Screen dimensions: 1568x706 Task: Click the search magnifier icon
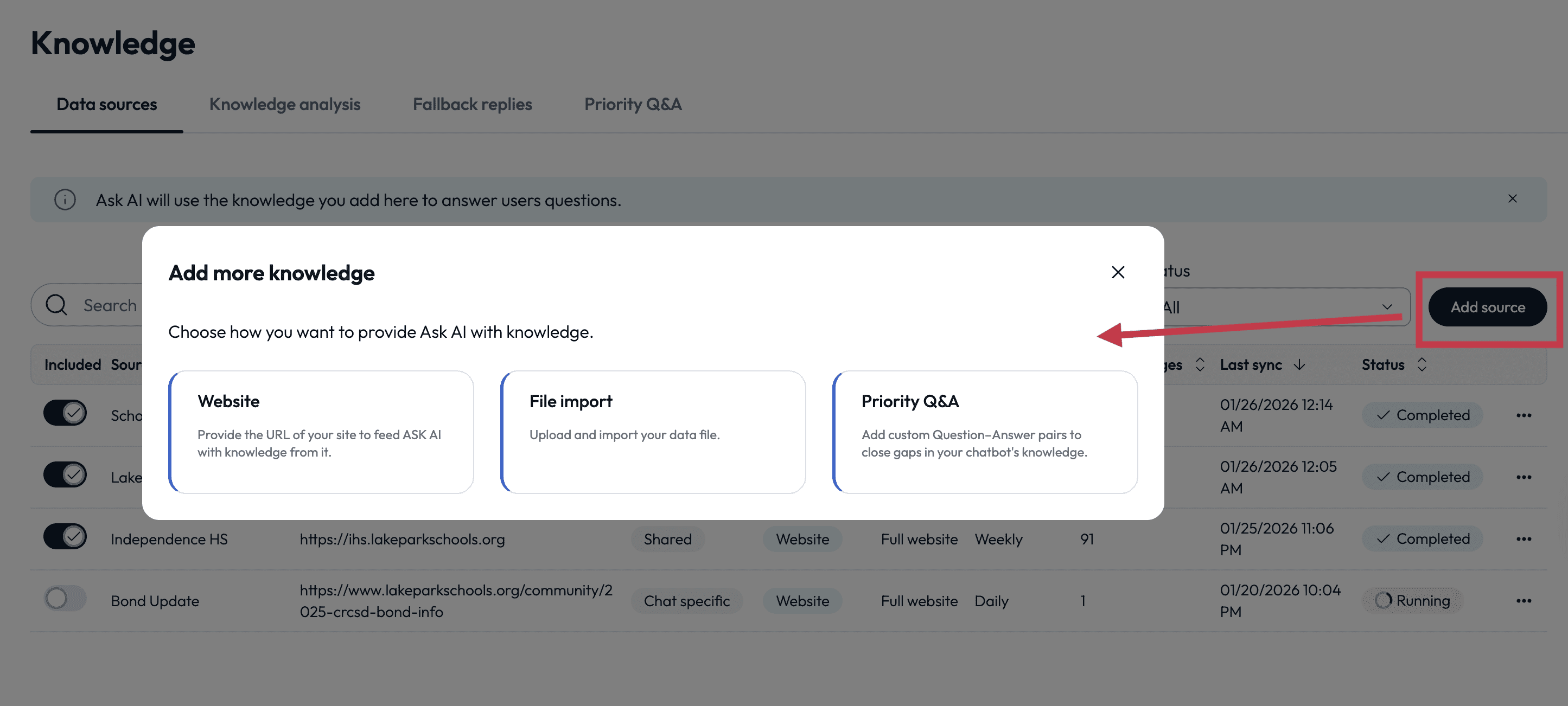coord(56,305)
